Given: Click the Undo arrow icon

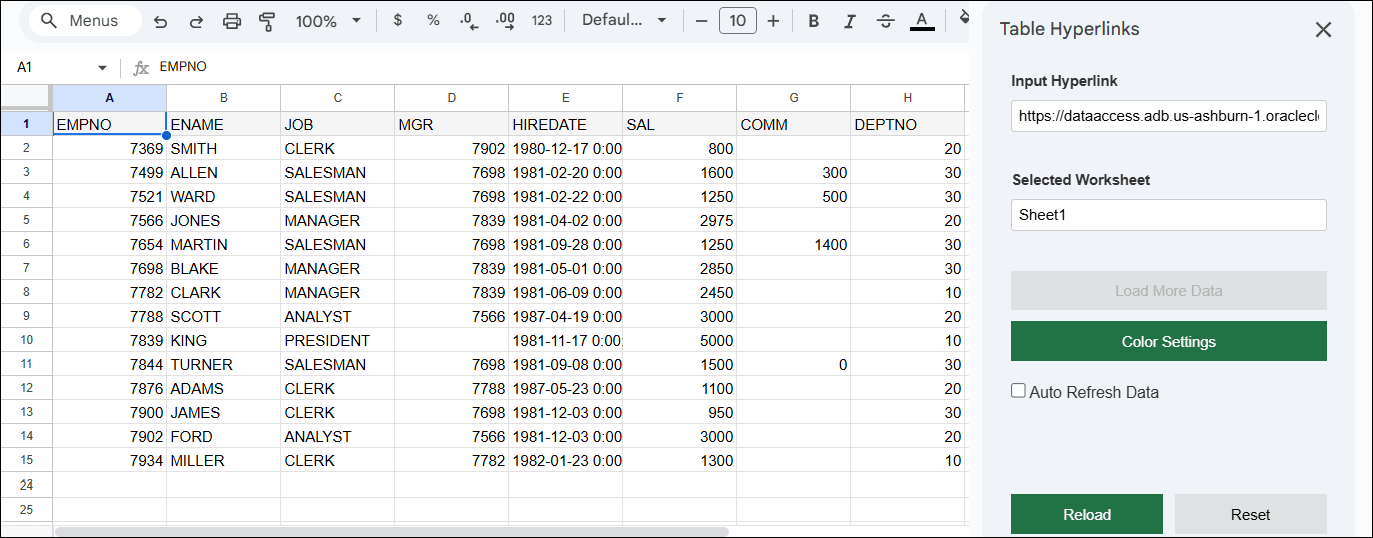Looking at the screenshot, I should [160, 21].
